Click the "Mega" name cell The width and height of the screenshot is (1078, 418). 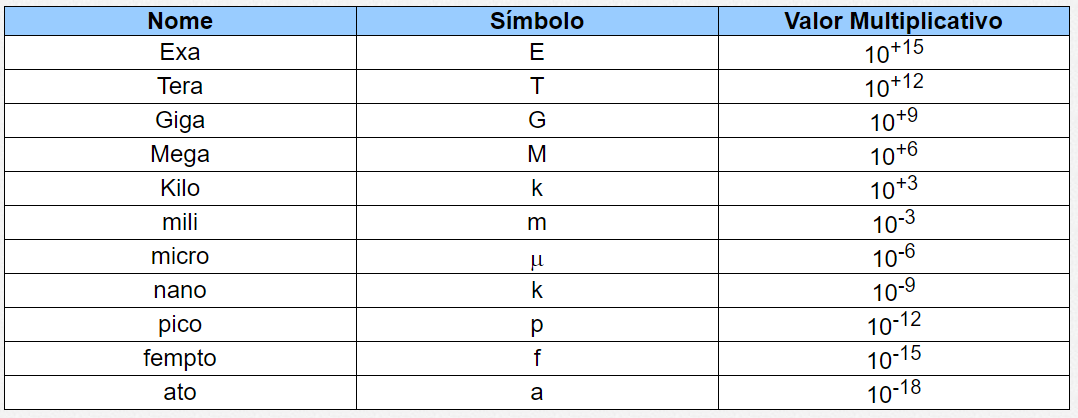pos(180,155)
